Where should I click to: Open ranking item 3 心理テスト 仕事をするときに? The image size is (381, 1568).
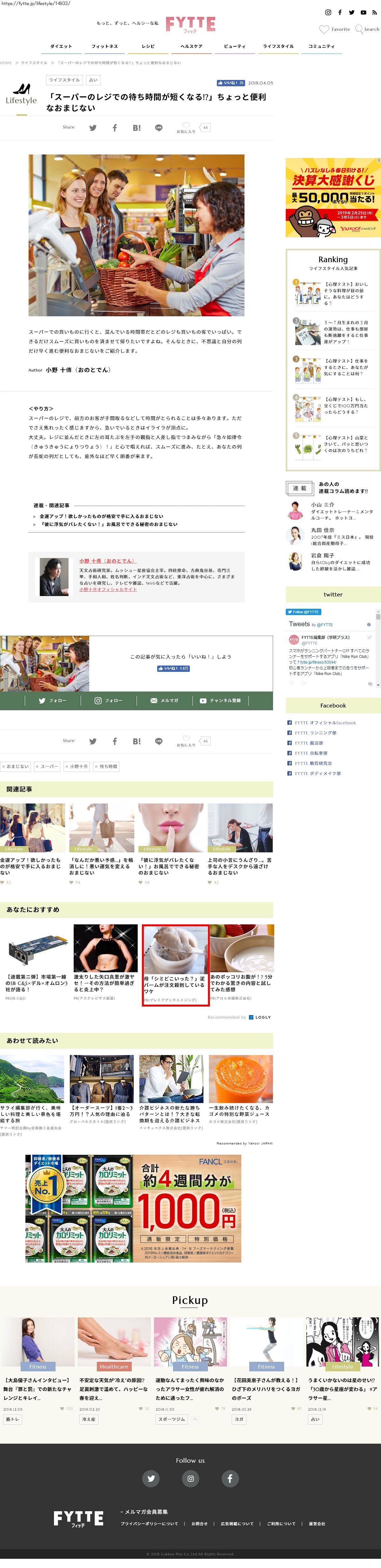[x=333, y=368]
